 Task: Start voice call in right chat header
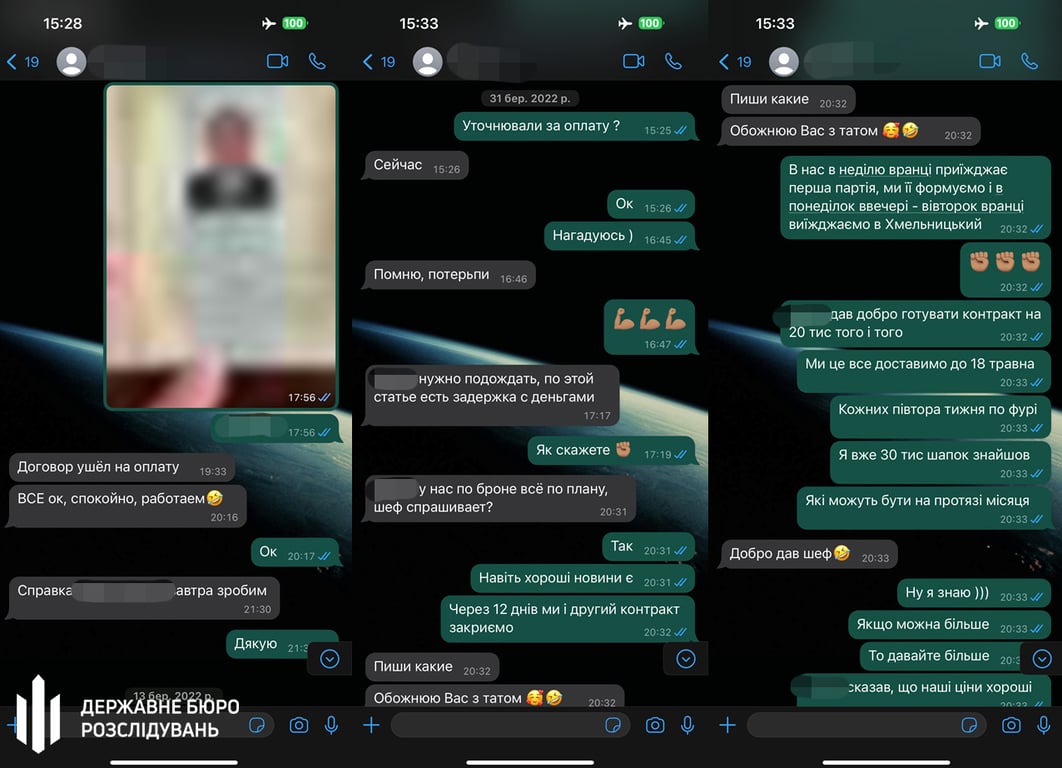click(1029, 62)
